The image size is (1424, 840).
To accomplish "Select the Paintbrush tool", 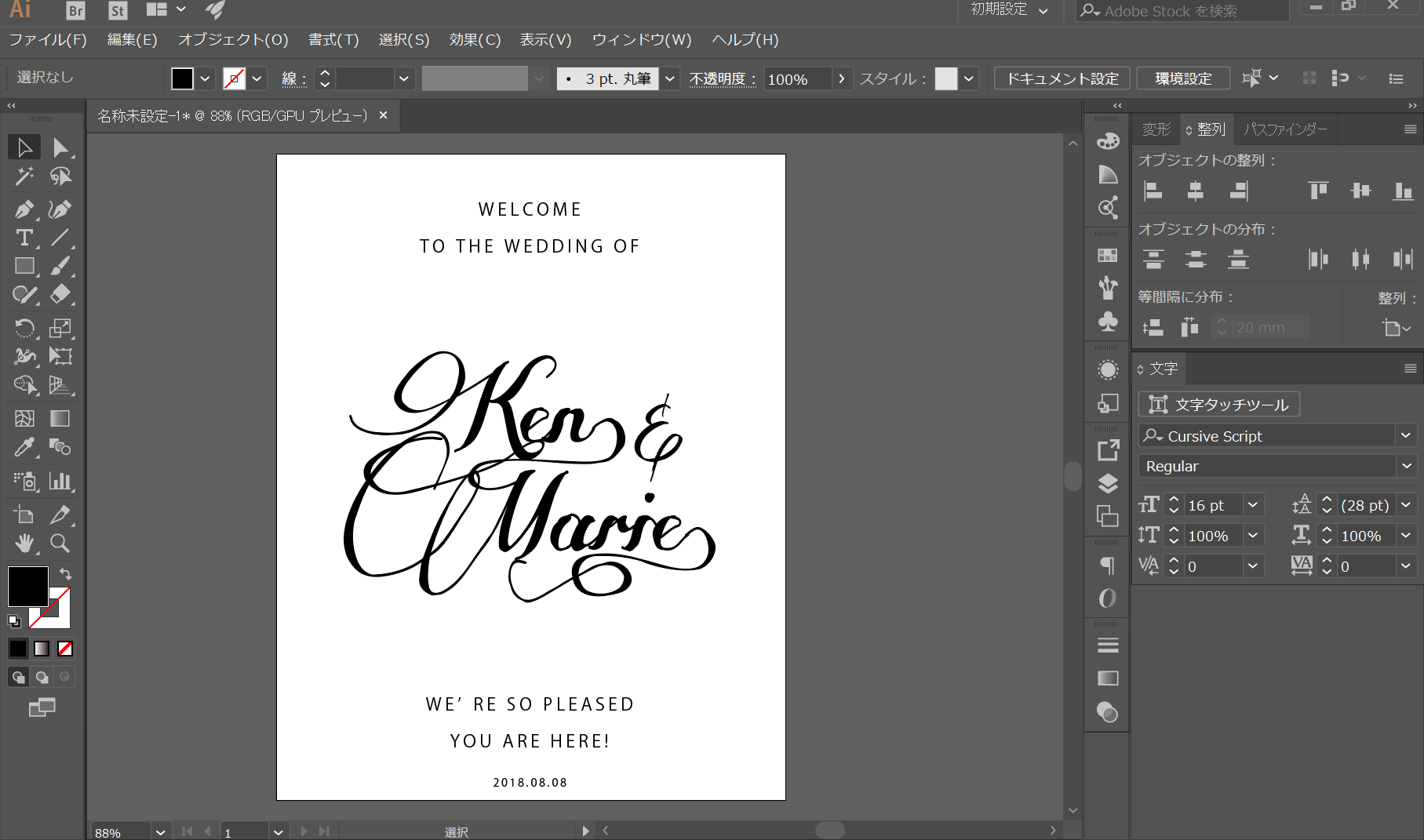I will tap(60, 266).
